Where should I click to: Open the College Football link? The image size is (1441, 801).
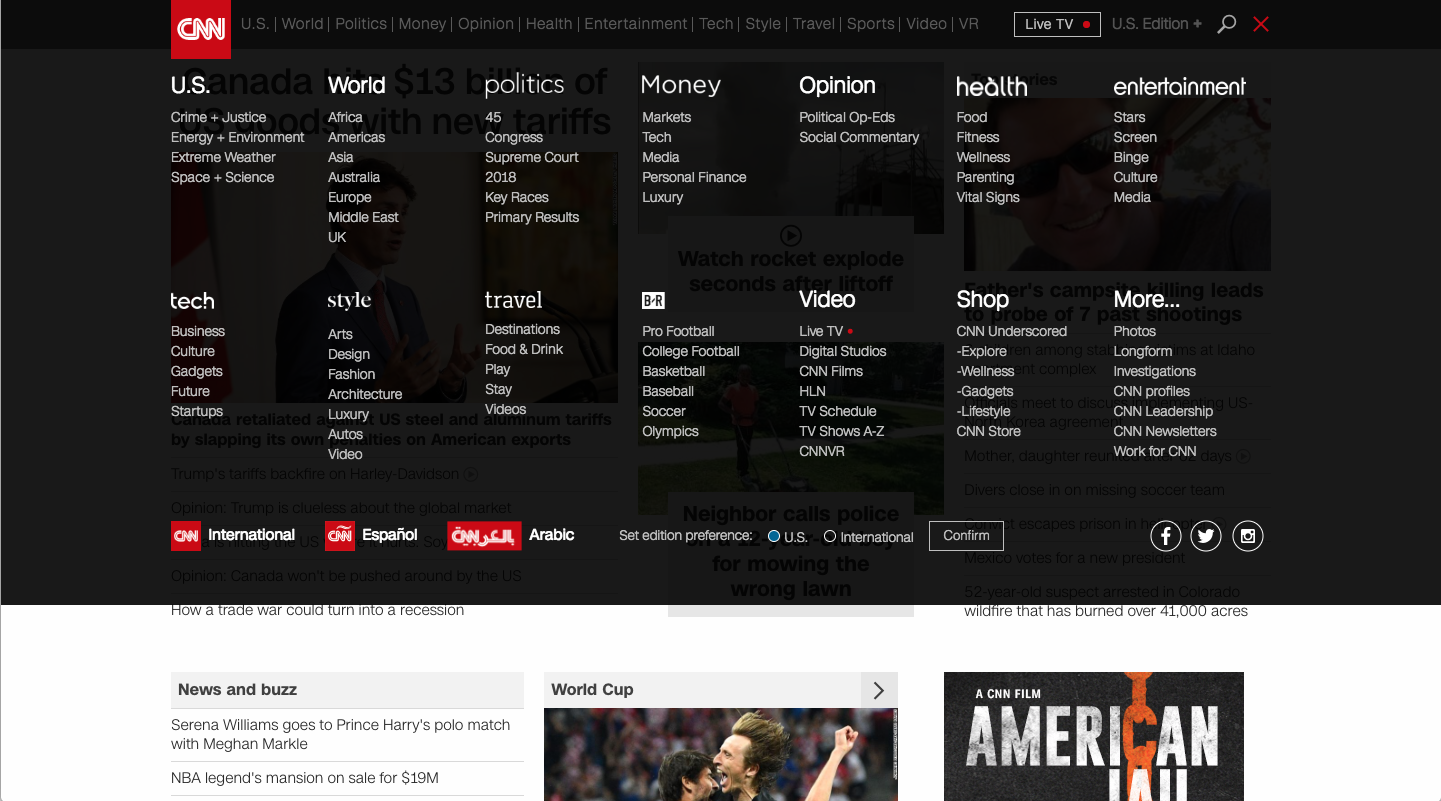[691, 351]
